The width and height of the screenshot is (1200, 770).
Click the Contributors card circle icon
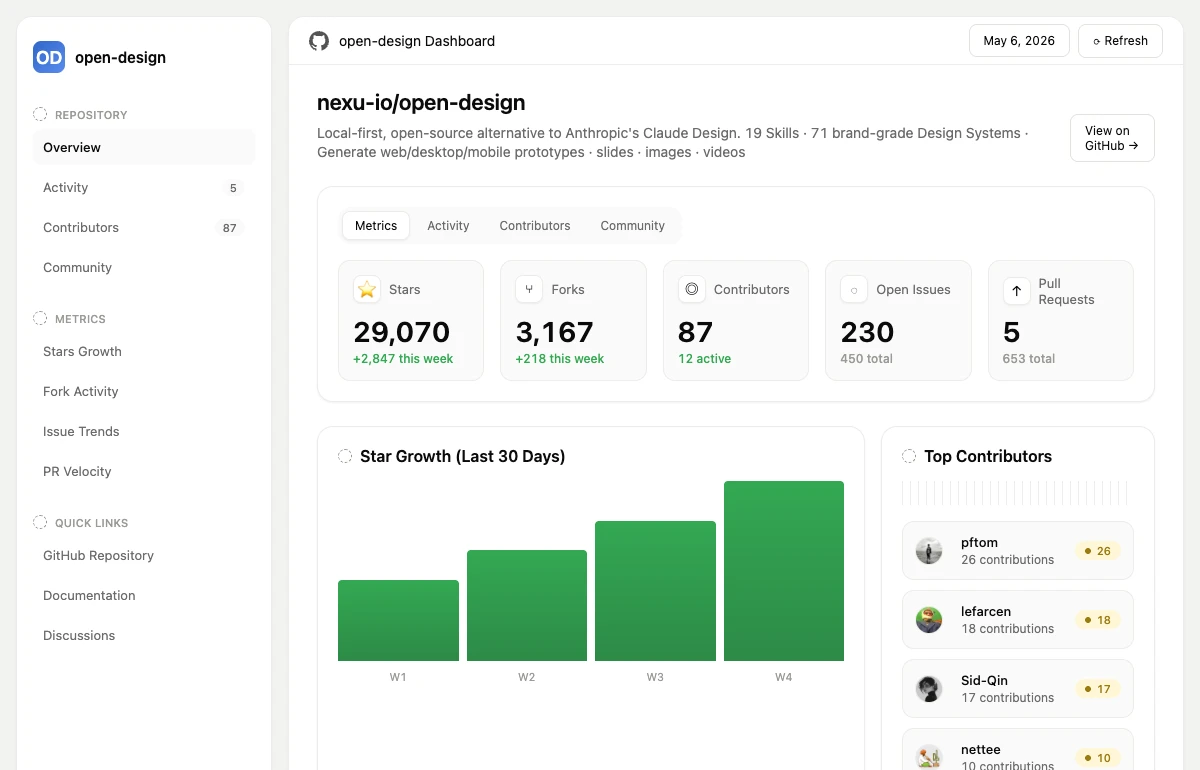click(x=691, y=289)
